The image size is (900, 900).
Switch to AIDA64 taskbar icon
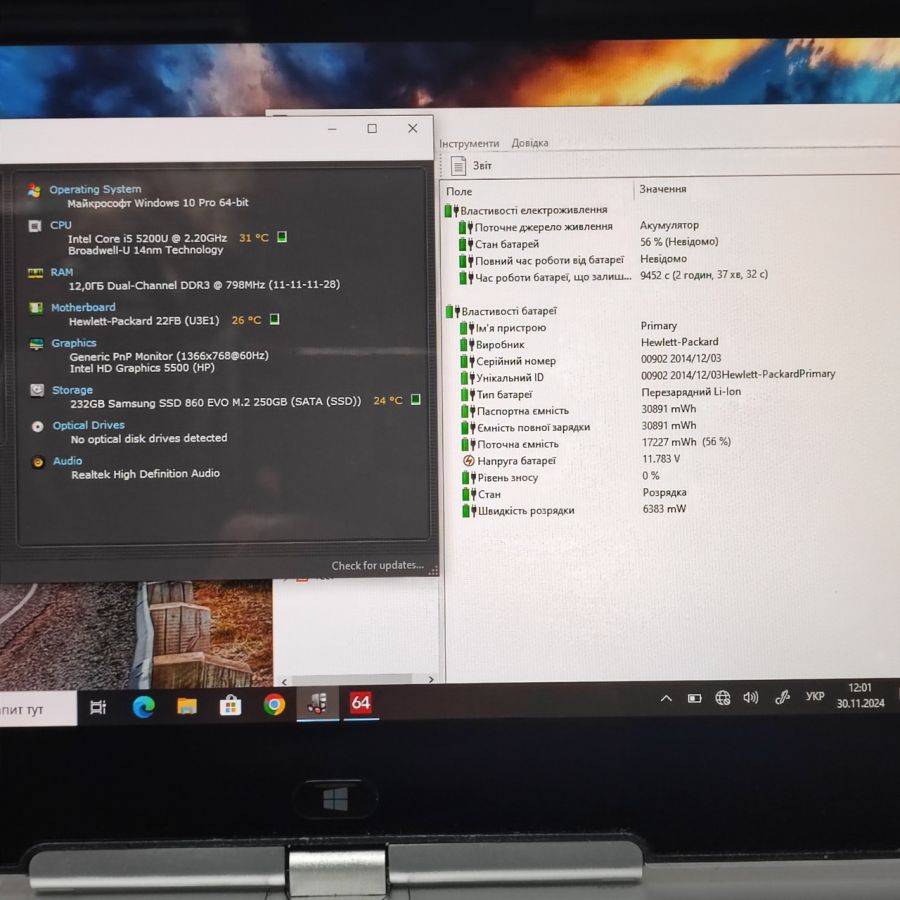click(x=361, y=703)
